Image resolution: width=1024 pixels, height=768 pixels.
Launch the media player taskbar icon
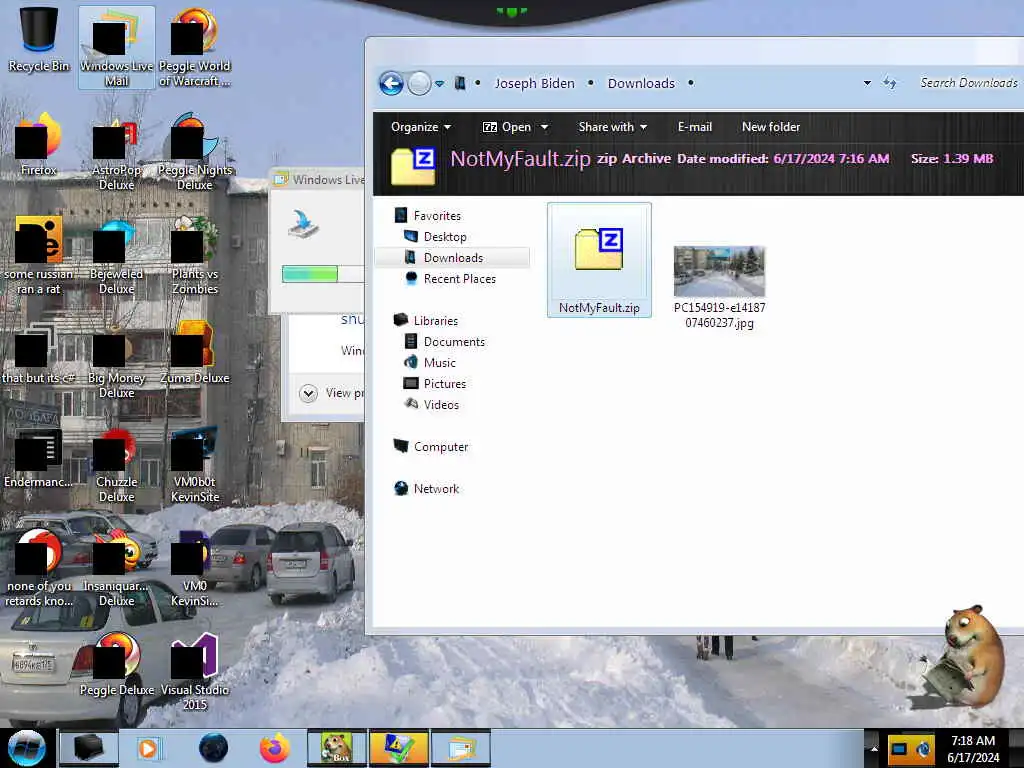148,748
